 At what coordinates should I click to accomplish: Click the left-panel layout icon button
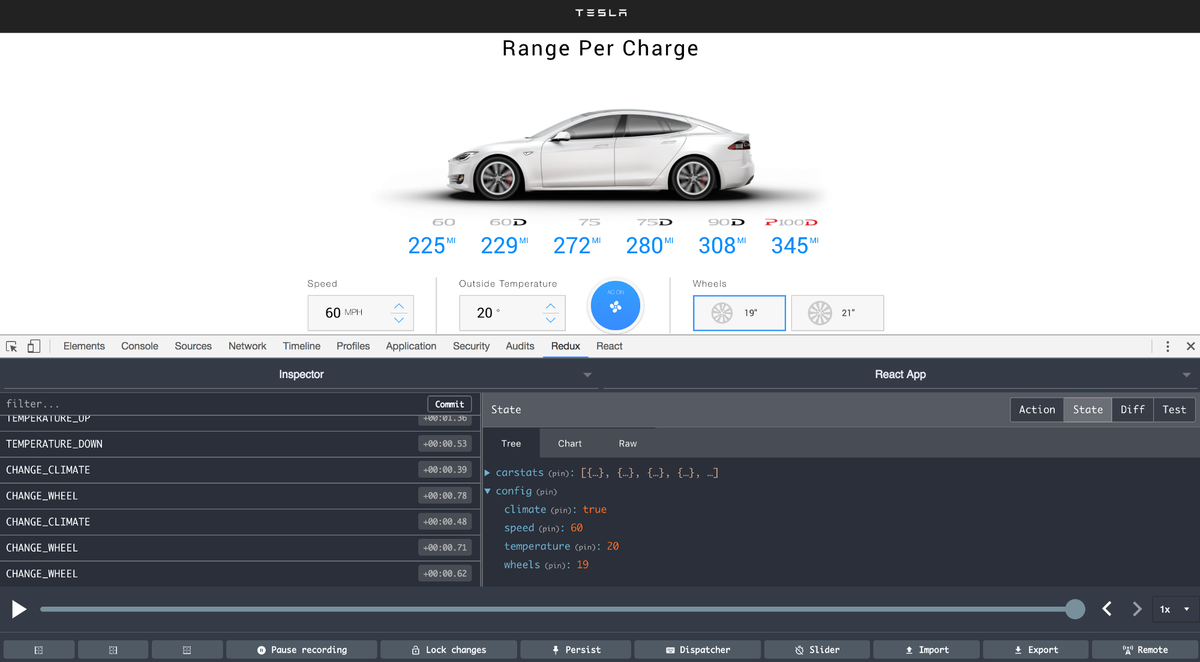(x=38, y=650)
